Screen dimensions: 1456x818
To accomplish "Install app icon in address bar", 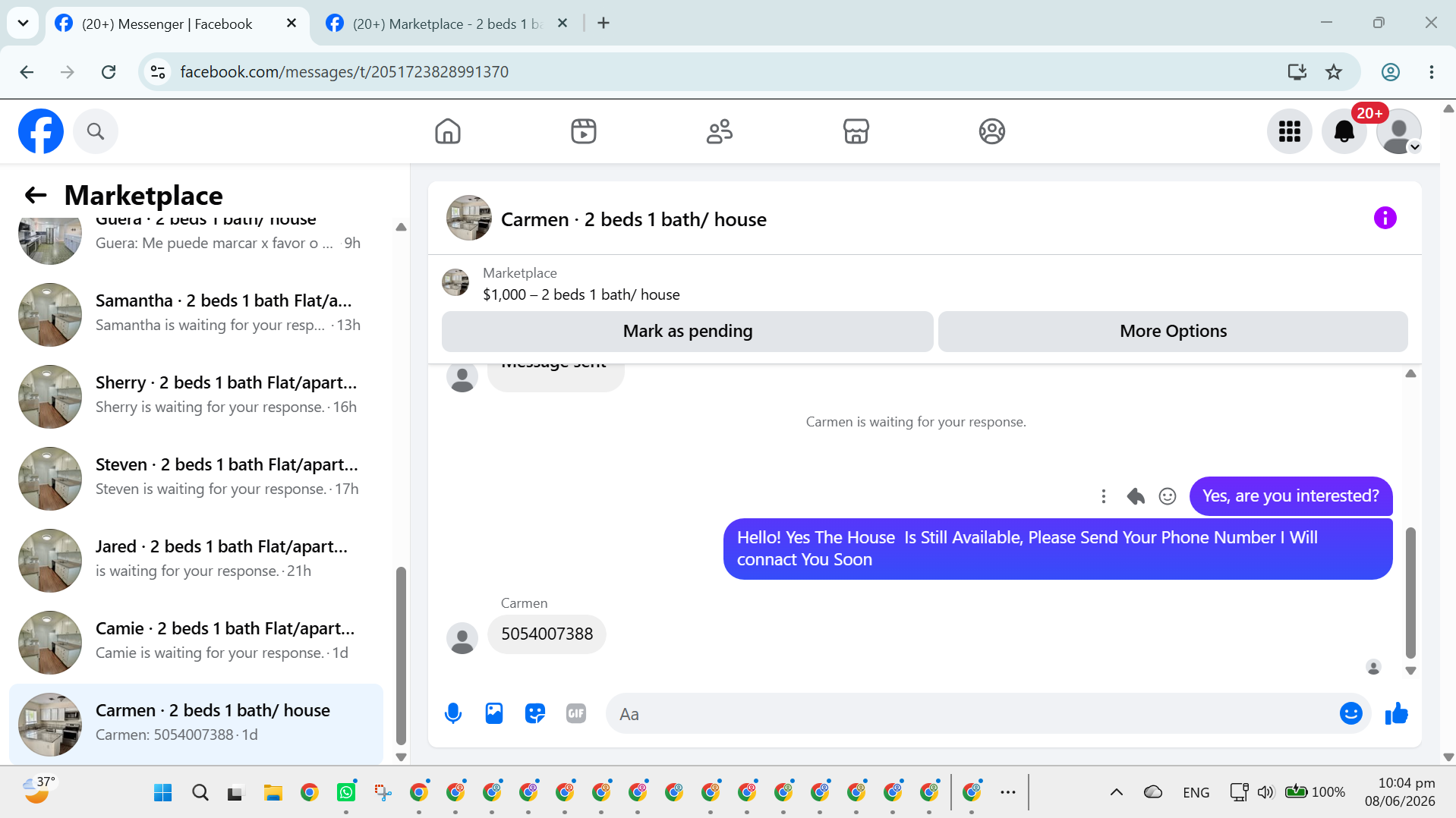I will tap(1297, 72).
